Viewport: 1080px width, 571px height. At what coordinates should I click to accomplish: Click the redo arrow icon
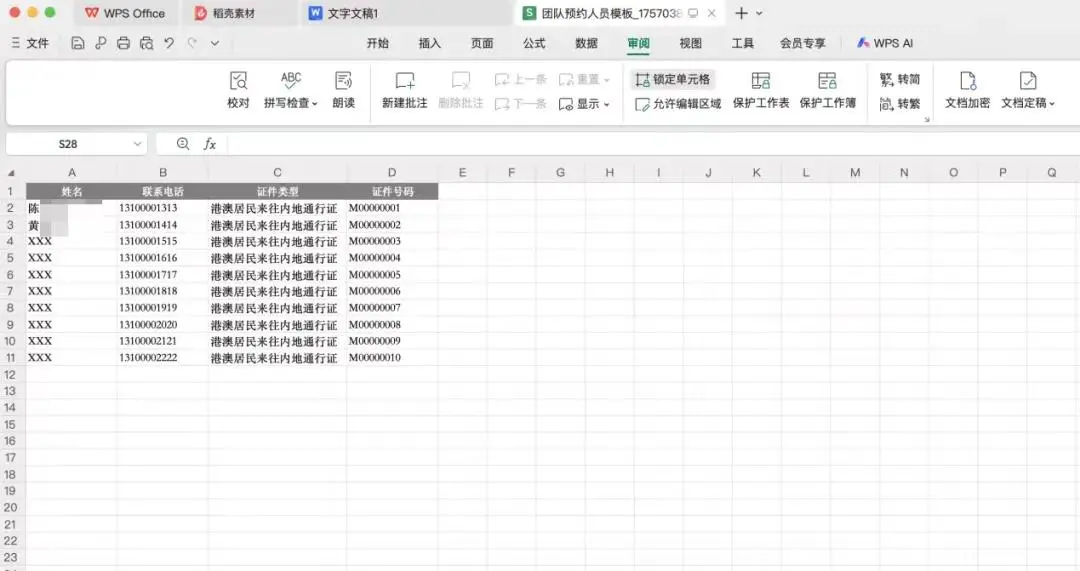click(192, 43)
